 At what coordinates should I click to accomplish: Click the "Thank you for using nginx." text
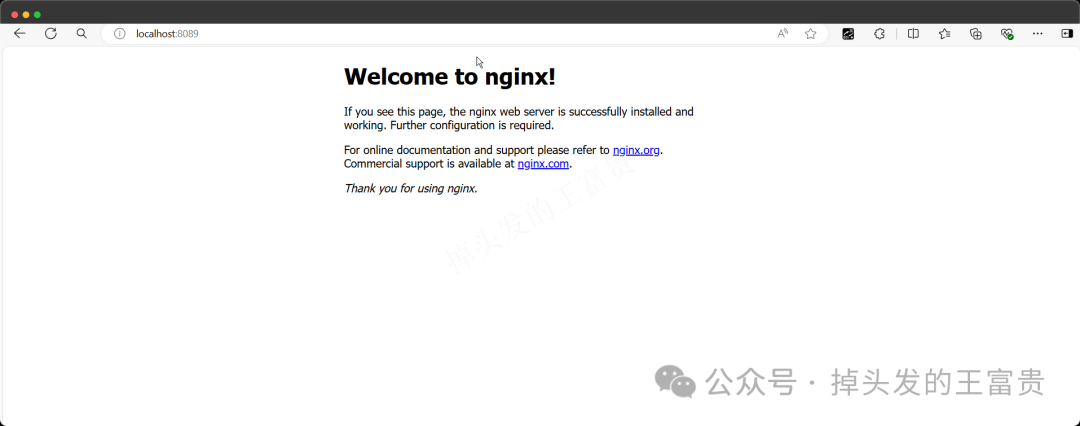[411, 188]
